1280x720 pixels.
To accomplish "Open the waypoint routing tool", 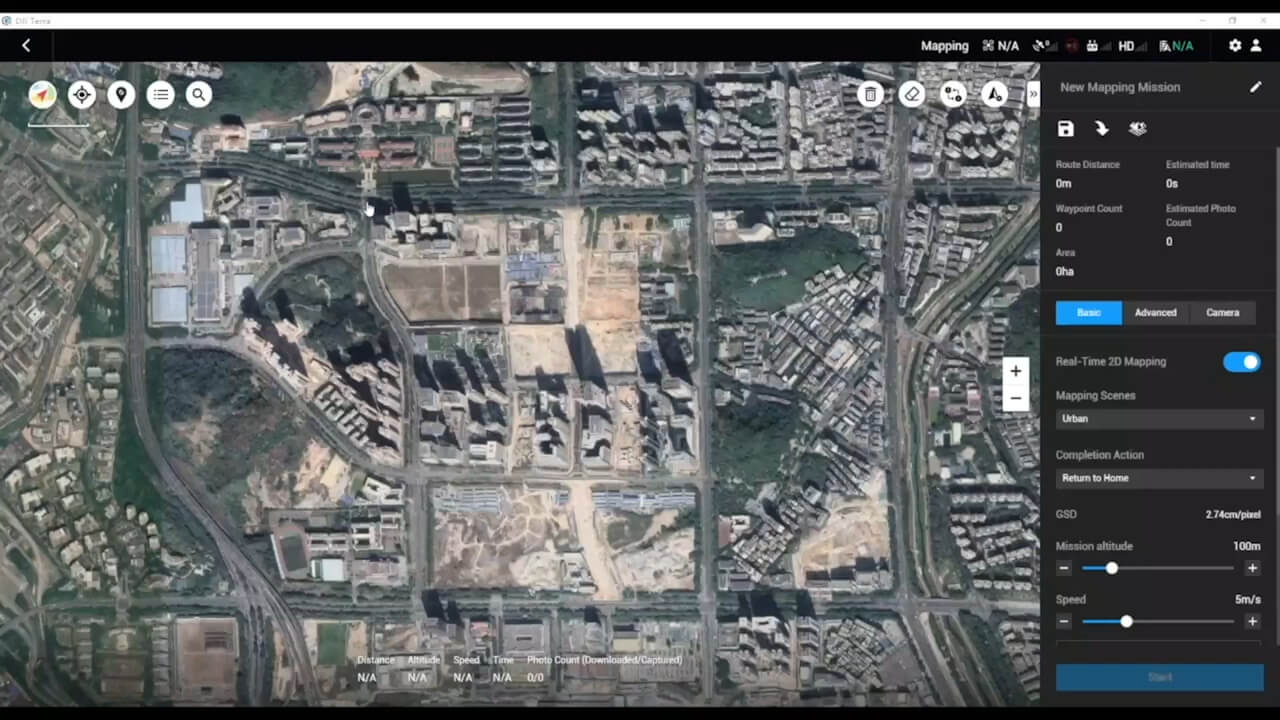I will [x=952, y=94].
